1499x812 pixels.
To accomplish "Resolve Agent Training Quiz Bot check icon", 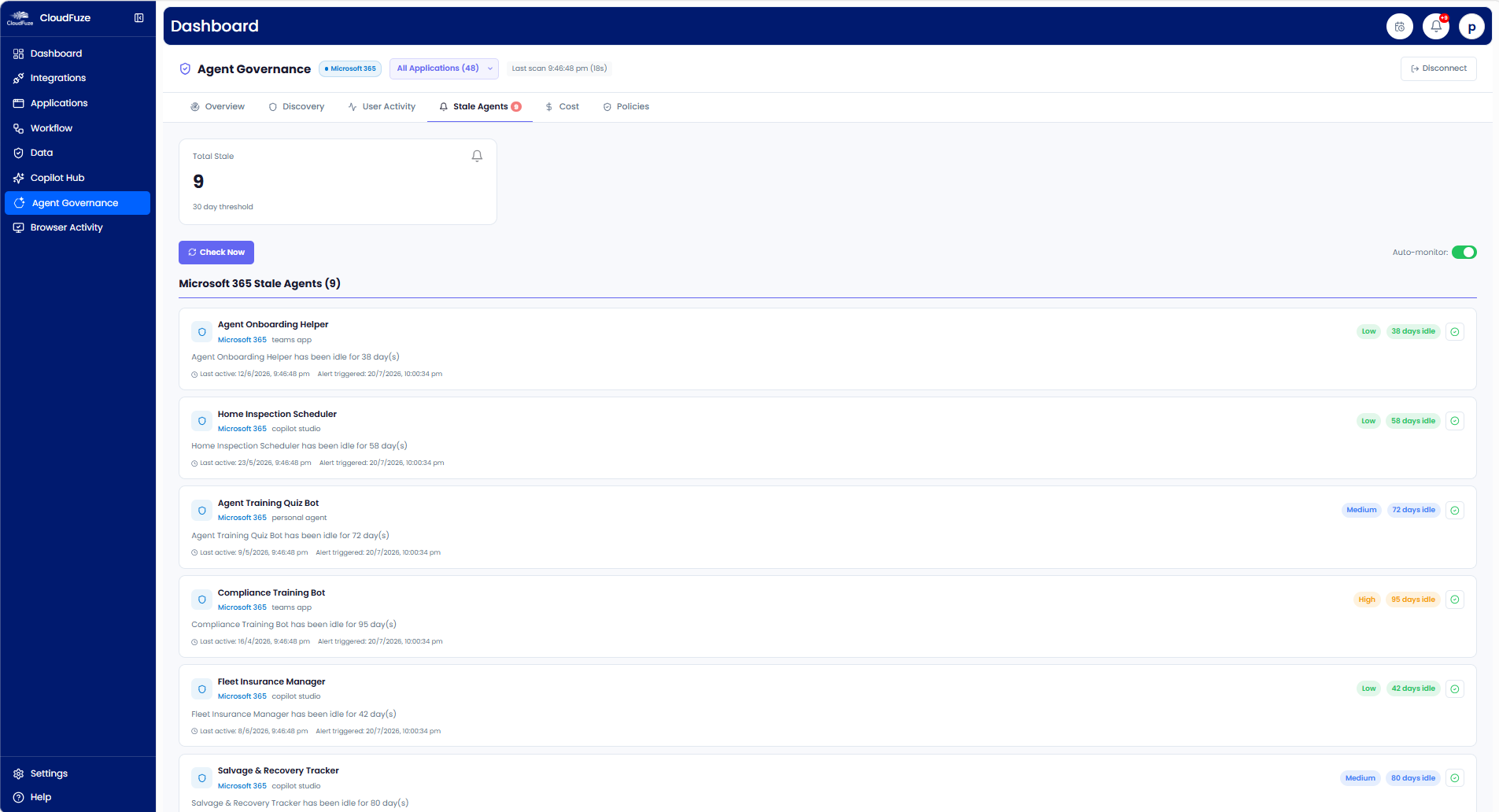I will click(x=1455, y=511).
